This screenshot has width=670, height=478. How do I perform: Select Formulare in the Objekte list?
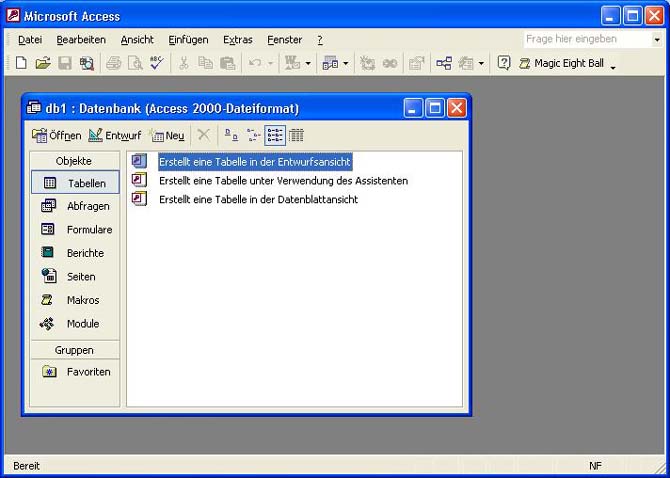(x=75, y=229)
